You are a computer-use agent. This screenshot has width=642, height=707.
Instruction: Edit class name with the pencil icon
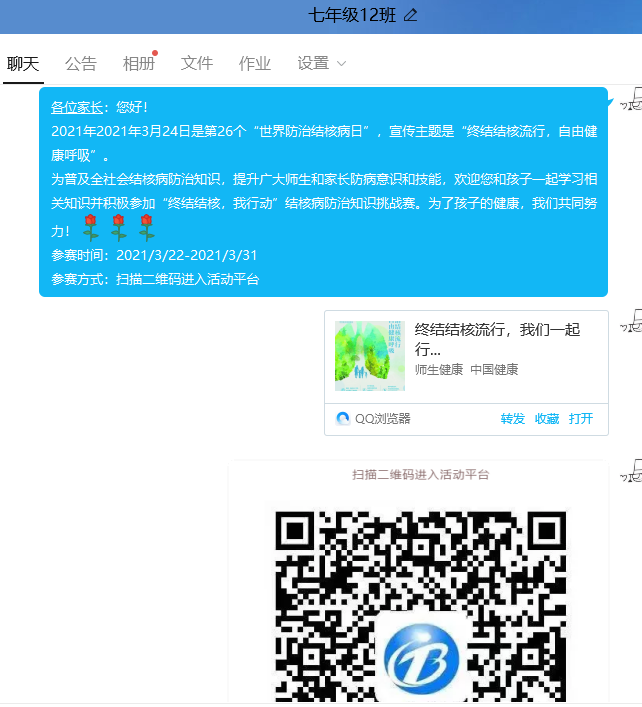point(410,15)
